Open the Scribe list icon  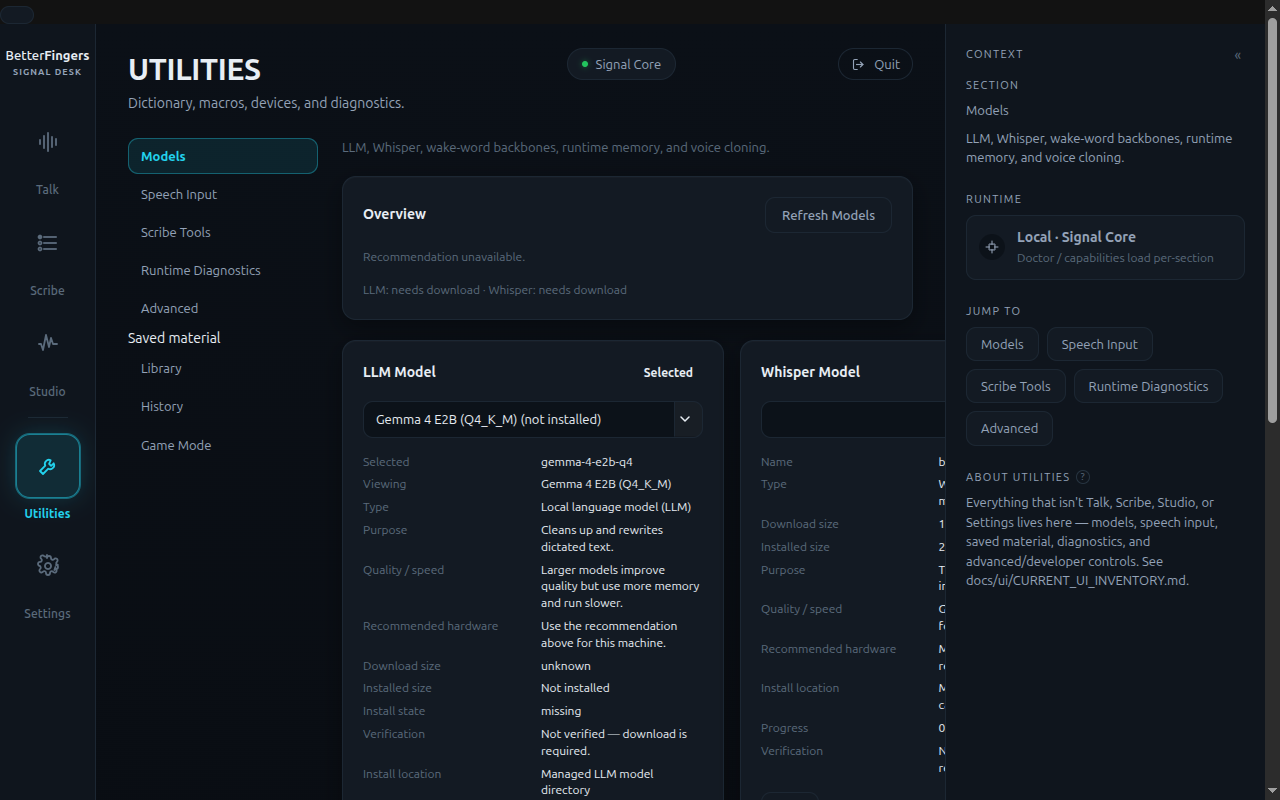point(47,243)
